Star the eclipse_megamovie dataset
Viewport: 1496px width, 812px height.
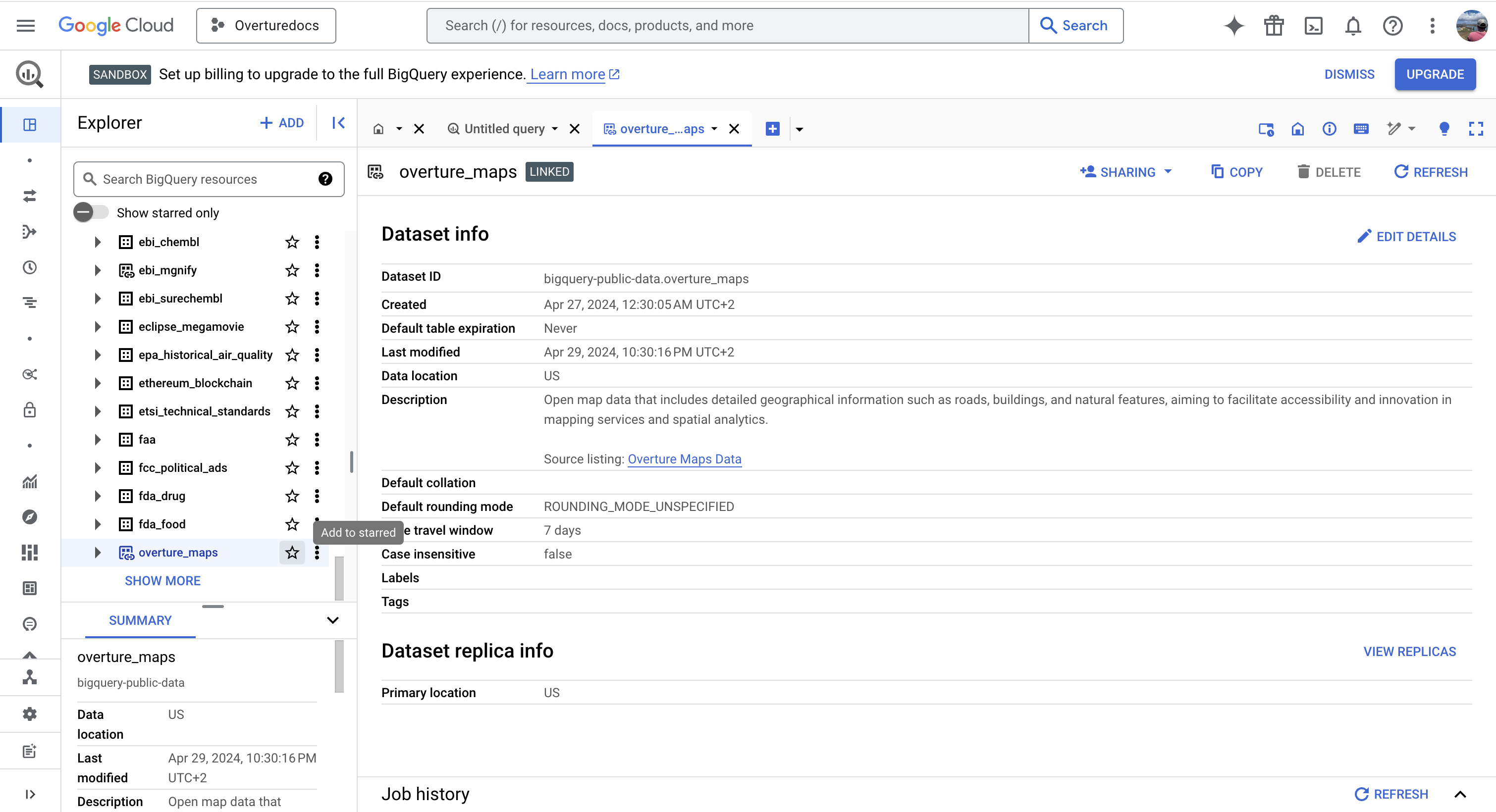[x=292, y=327]
